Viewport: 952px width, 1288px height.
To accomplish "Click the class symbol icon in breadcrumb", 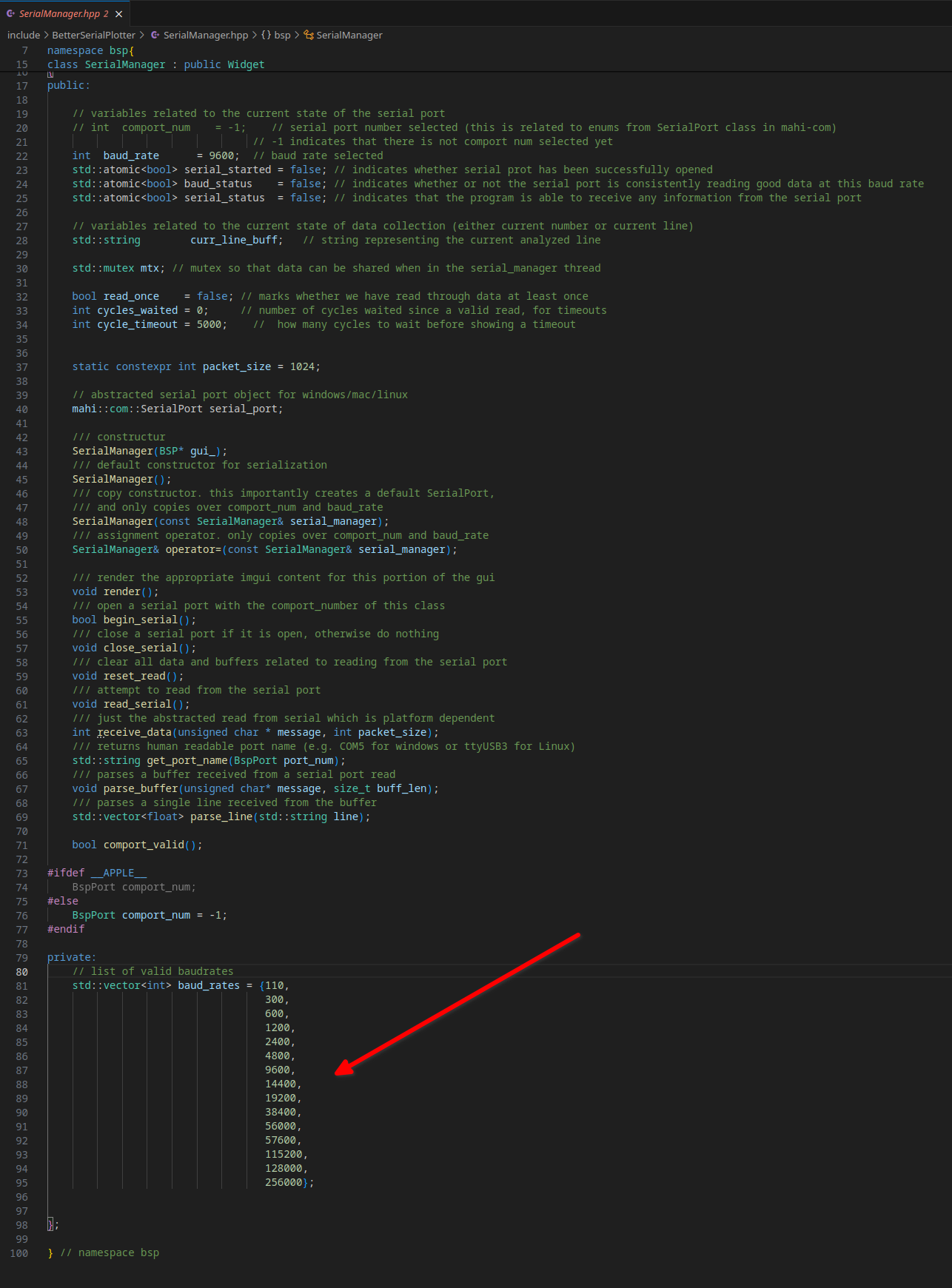I will [309, 35].
